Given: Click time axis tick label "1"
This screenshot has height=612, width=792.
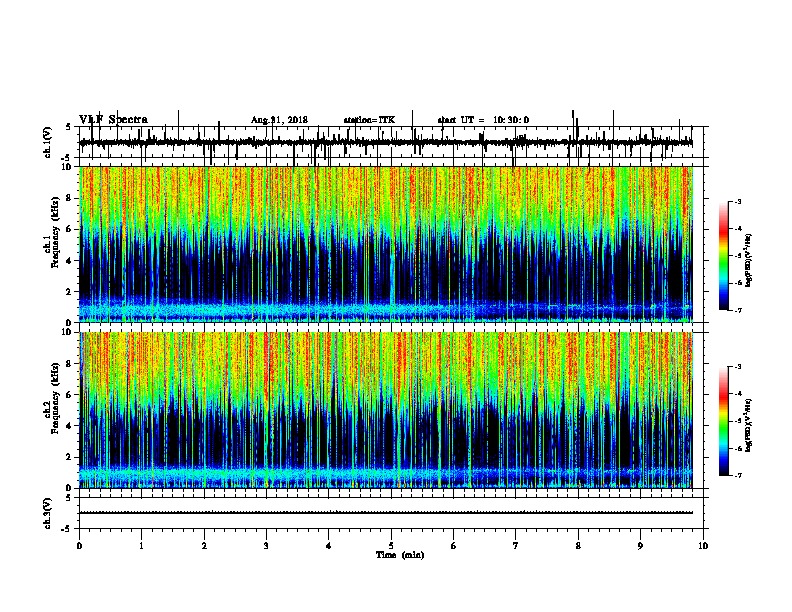Looking at the screenshot, I should tap(141, 546).
